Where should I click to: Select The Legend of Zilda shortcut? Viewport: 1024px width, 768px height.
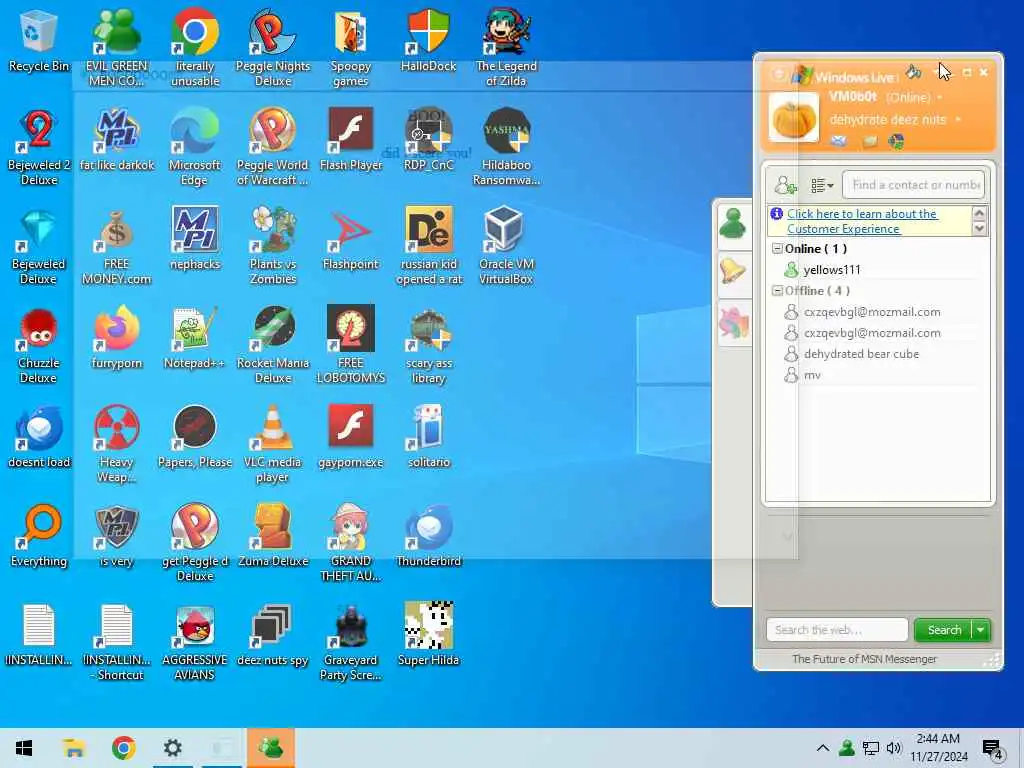(506, 48)
